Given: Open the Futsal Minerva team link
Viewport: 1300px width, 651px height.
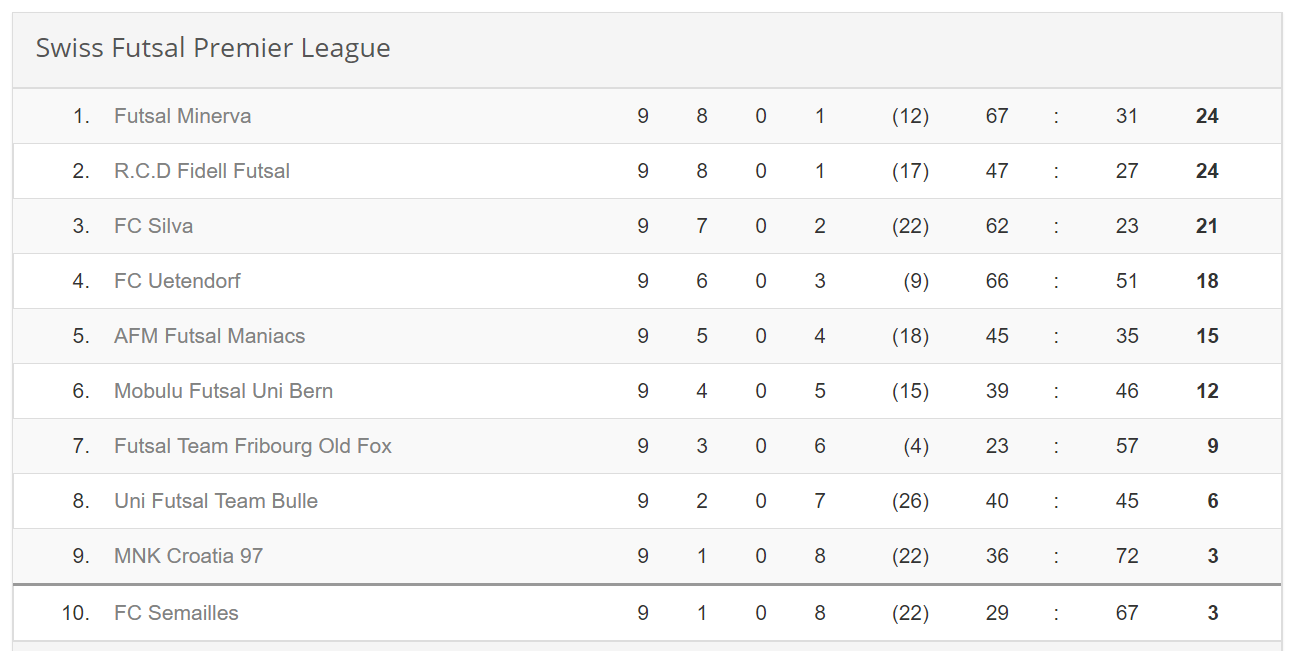Looking at the screenshot, I should point(182,116).
